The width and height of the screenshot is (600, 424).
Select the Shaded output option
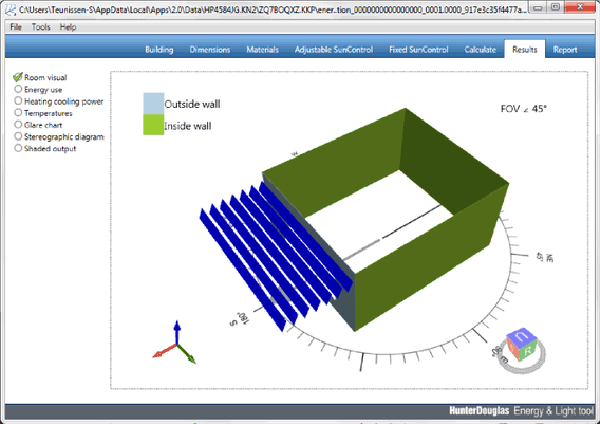pyautogui.click(x=18, y=148)
